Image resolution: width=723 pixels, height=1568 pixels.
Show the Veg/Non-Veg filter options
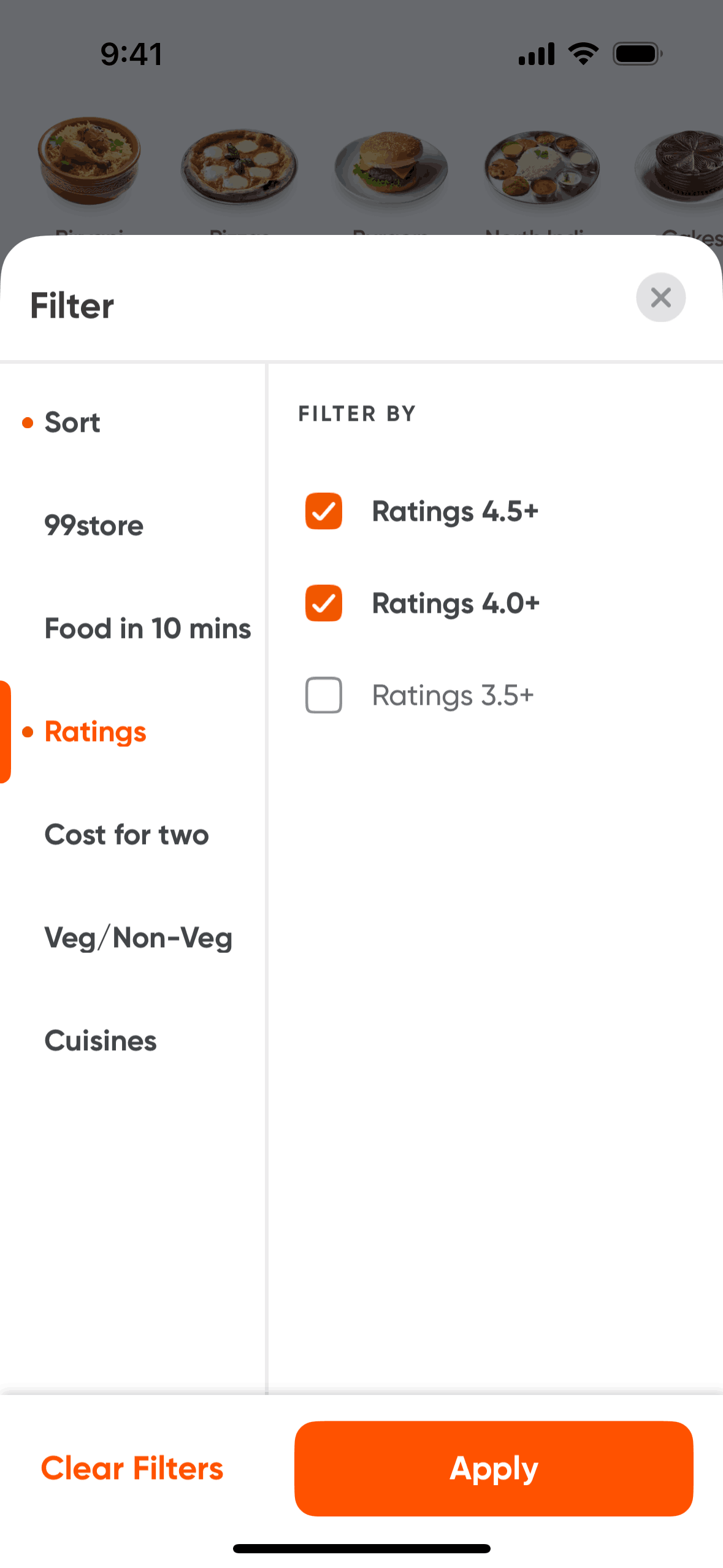coord(139,938)
